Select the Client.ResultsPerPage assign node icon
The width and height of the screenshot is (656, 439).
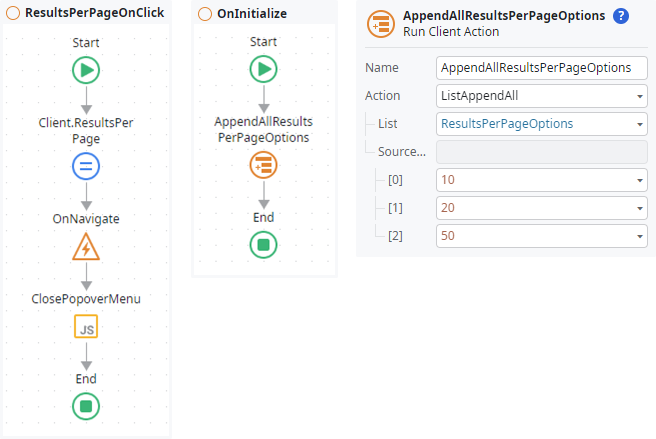(x=86, y=167)
